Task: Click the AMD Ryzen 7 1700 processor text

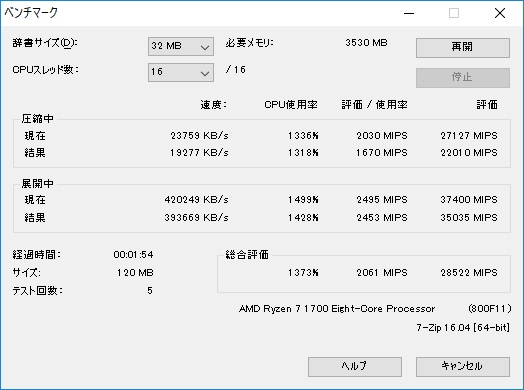Action: pos(337,309)
